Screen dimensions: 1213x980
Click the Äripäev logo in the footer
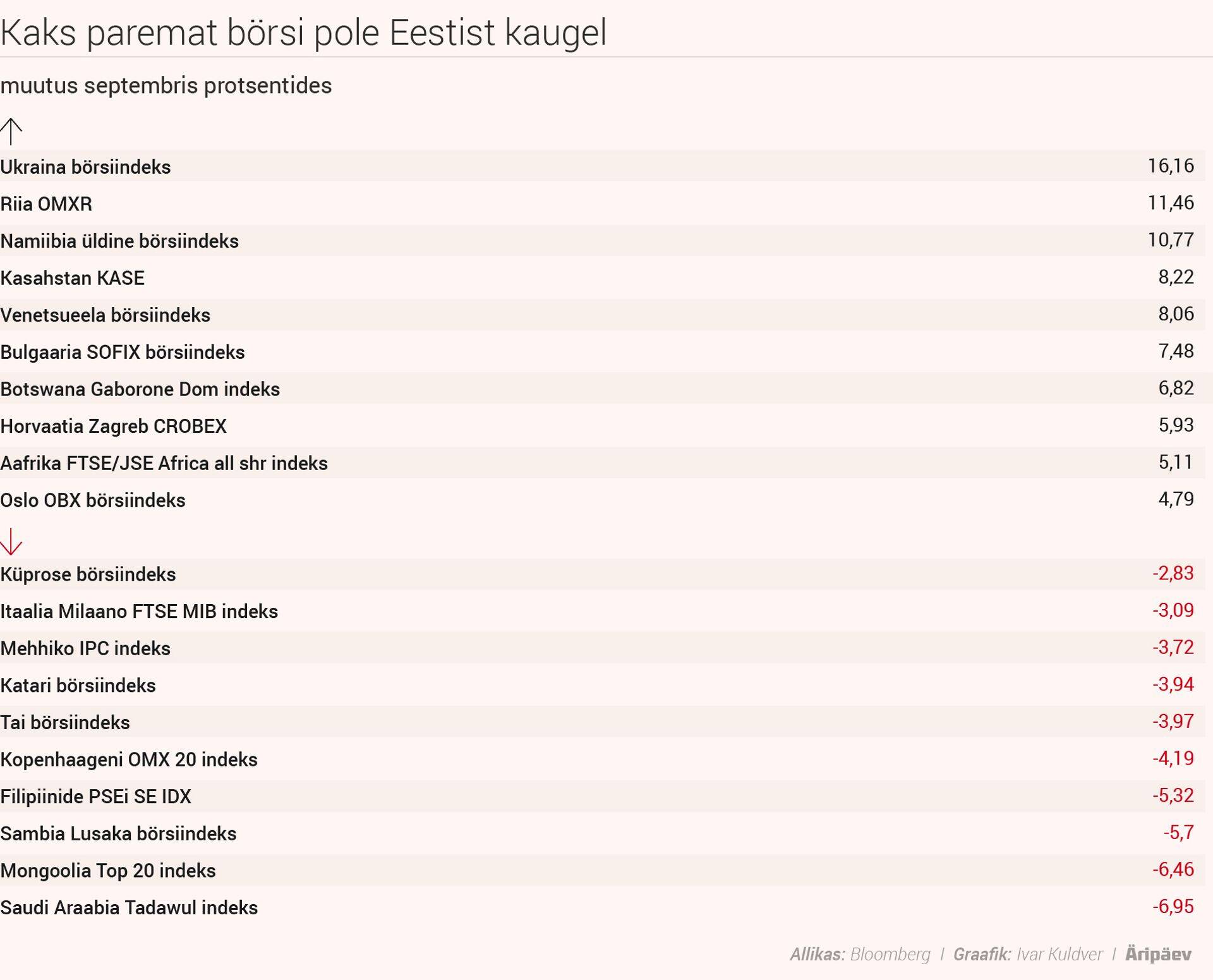[1158, 954]
